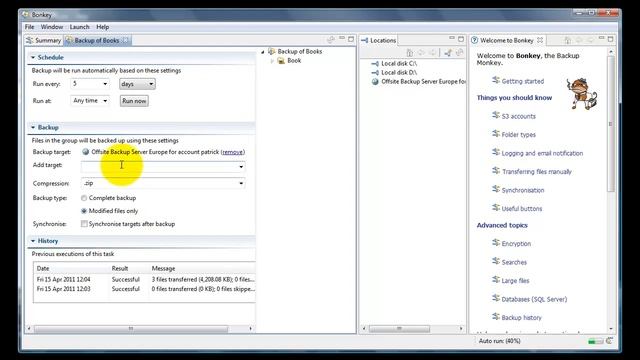
Task: Click the Bonkey icon in the title bar
Action: (x=26, y=15)
